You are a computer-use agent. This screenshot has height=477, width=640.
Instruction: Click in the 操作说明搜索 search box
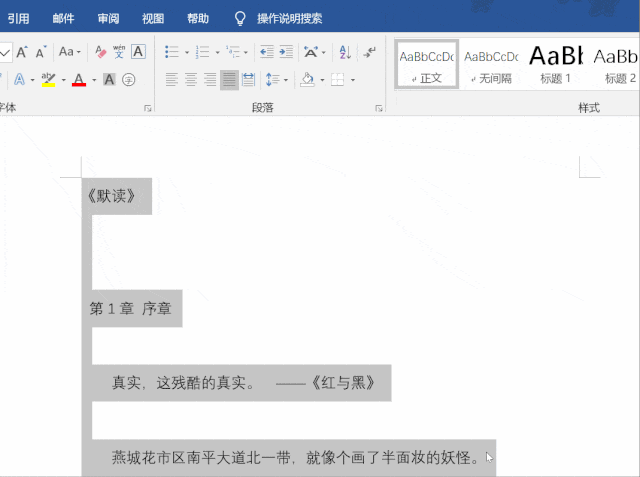(289, 18)
